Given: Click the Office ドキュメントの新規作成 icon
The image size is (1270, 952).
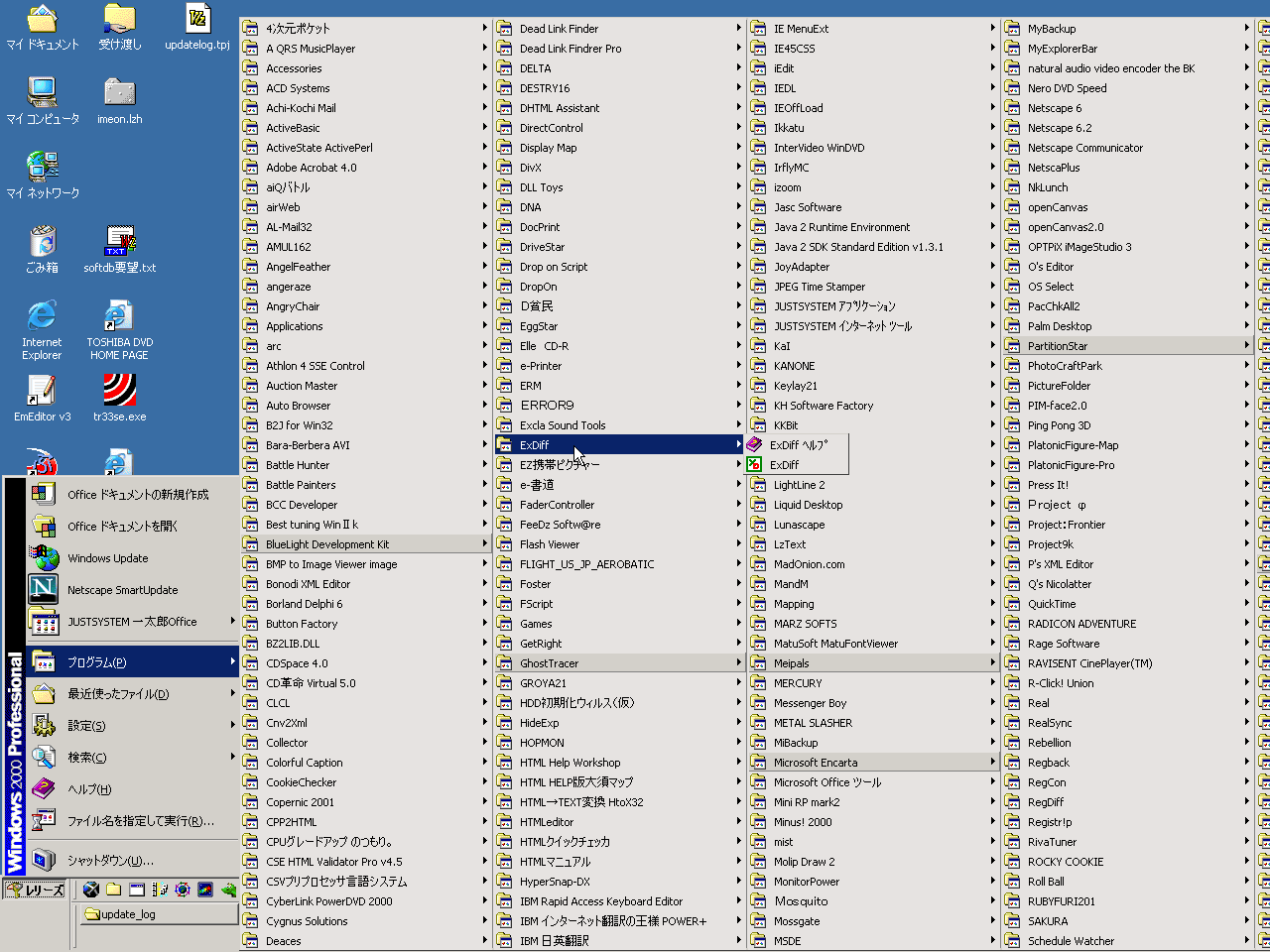Looking at the screenshot, I should tap(44, 494).
